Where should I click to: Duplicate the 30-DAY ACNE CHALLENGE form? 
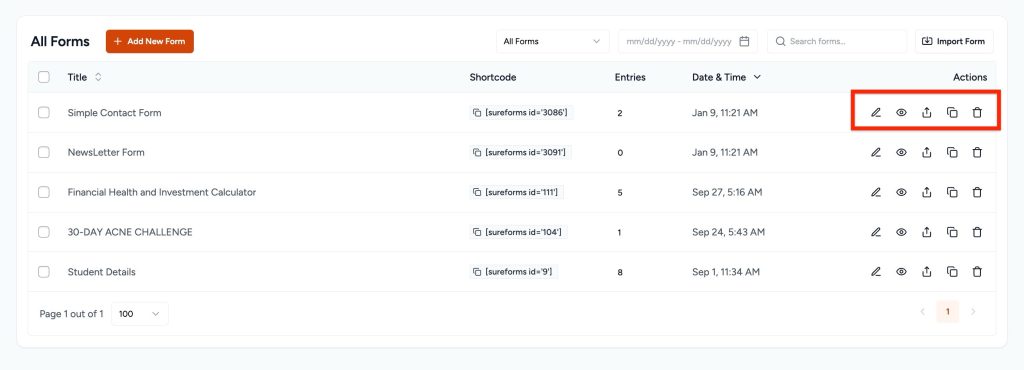click(x=952, y=232)
